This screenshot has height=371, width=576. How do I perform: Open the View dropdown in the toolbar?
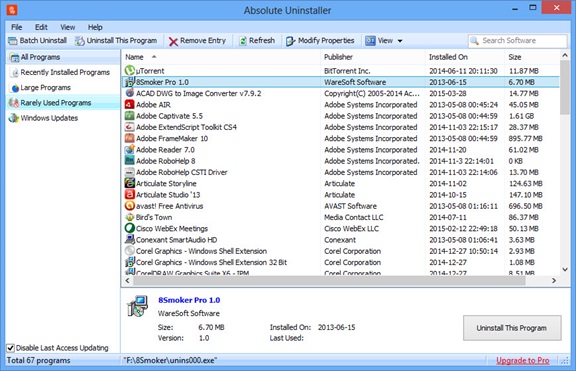(x=384, y=41)
